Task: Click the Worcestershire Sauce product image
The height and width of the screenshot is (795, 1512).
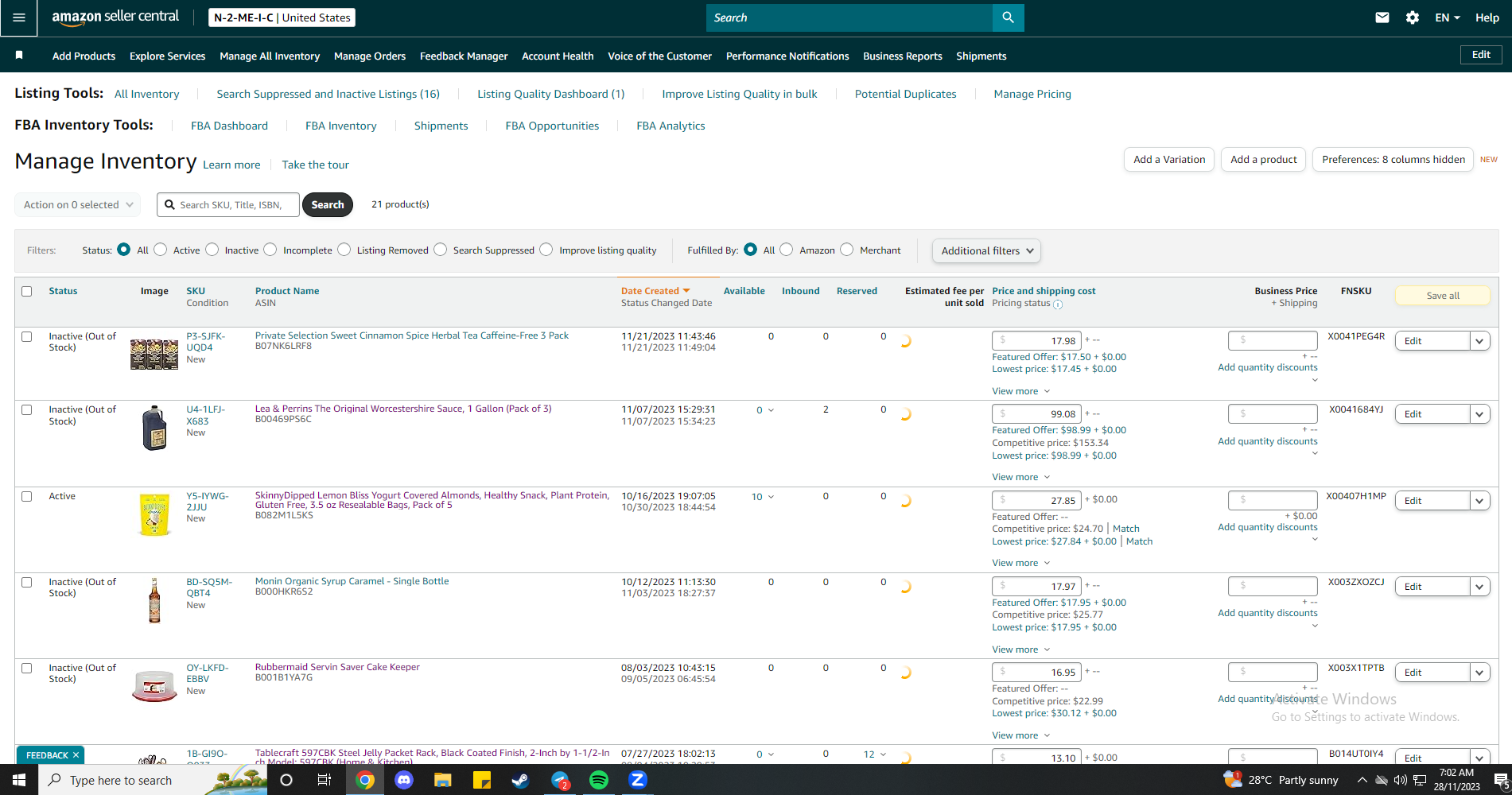Action: [x=154, y=428]
